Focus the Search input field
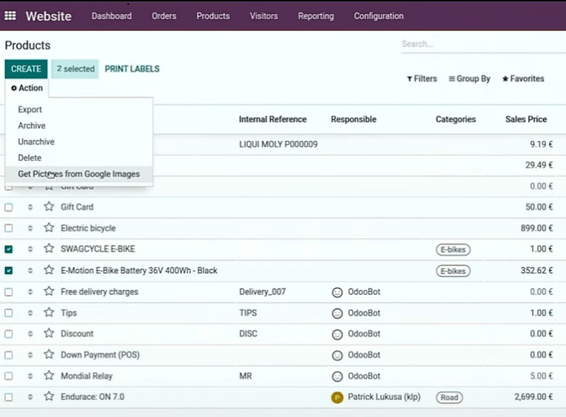 483,44
